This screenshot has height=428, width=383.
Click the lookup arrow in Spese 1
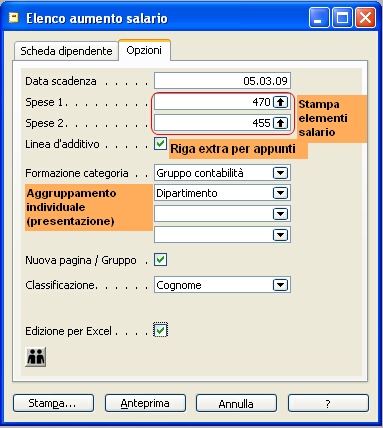pyautogui.click(x=280, y=102)
